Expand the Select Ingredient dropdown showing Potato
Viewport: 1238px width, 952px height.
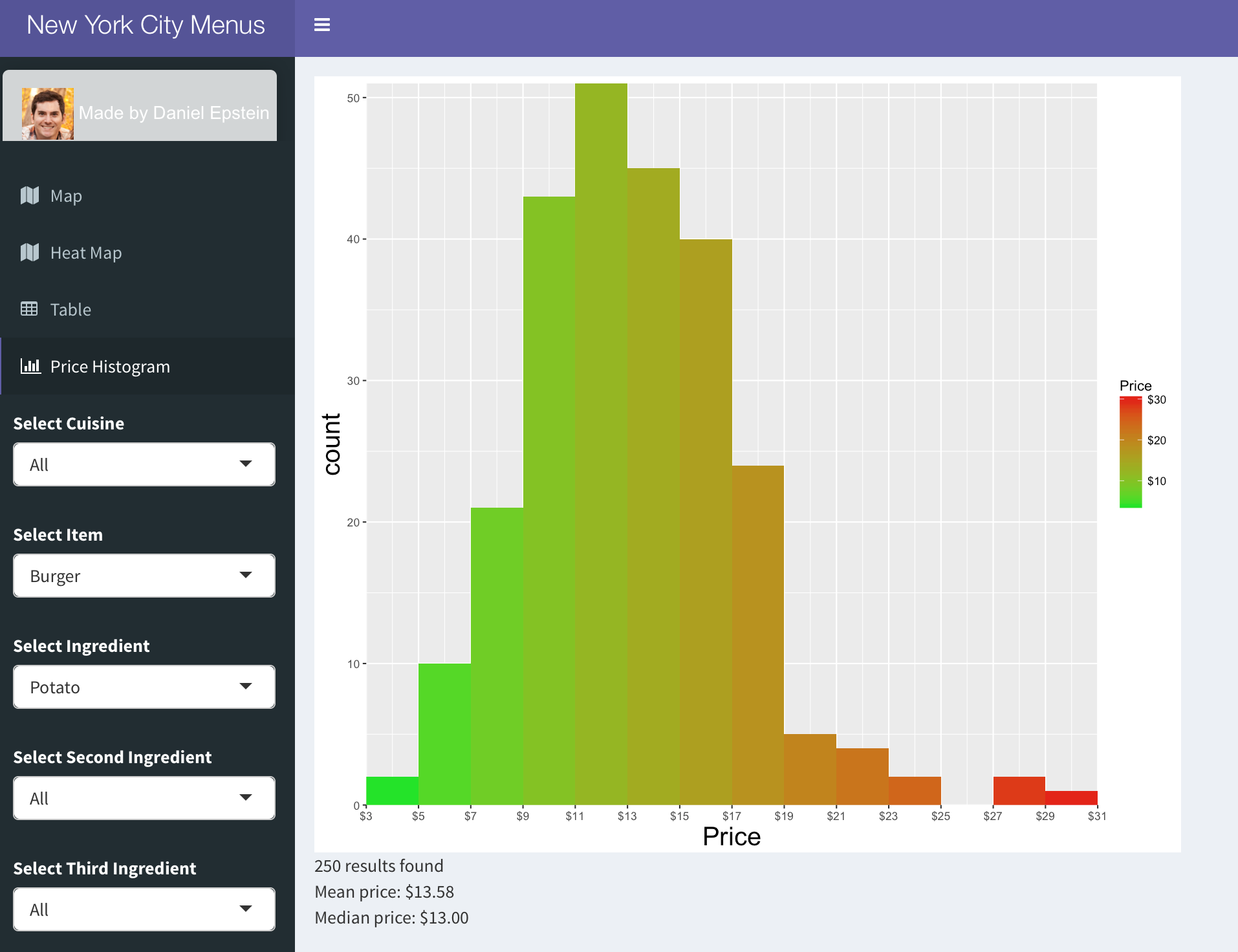[x=144, y=687]
